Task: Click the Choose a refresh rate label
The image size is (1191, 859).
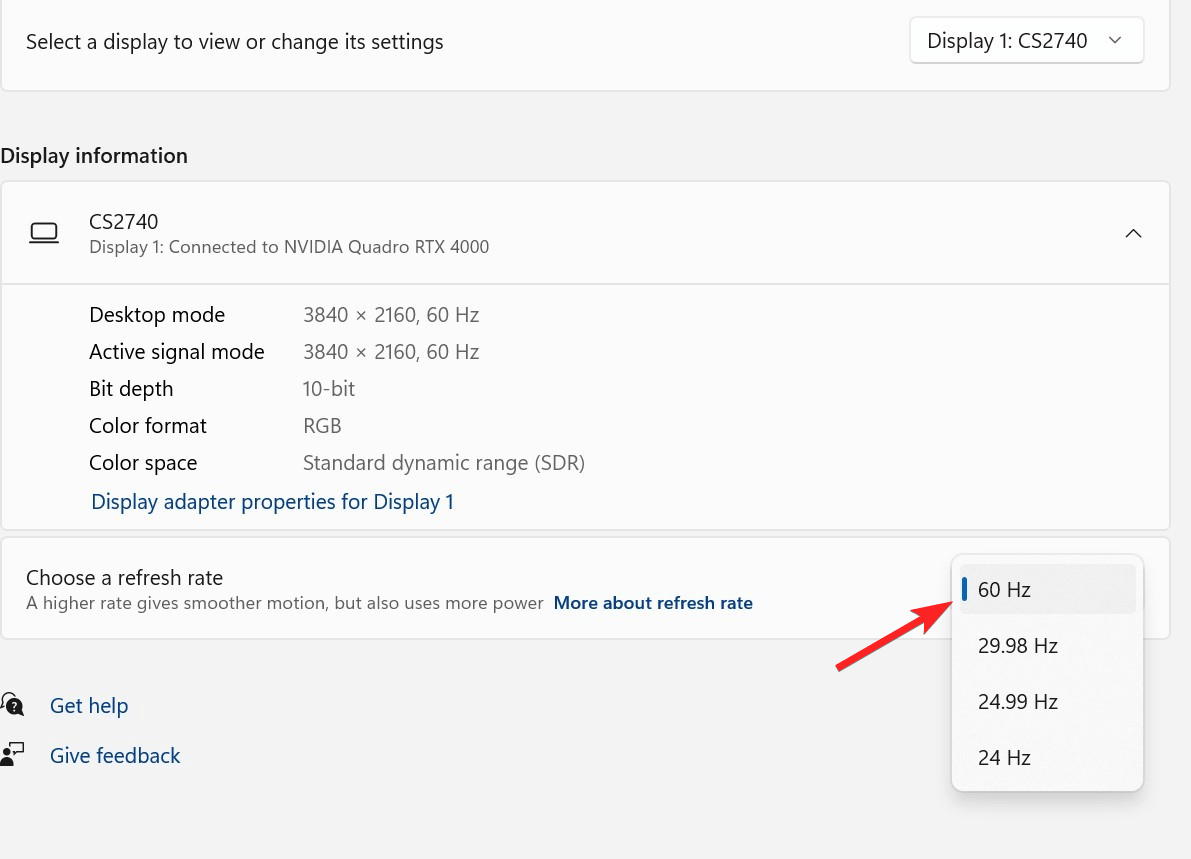Action: 124,578
